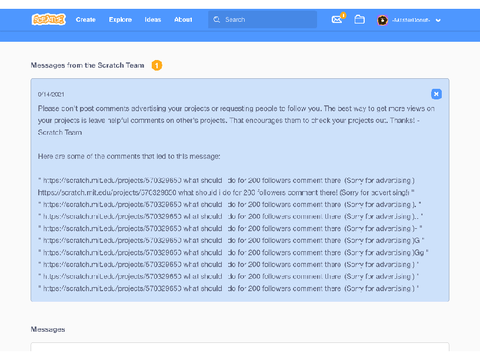Image resolution: width=480 pixels, height=360 pixels.
Task: Open My Stuff folder icon
Action: point(359,20)
